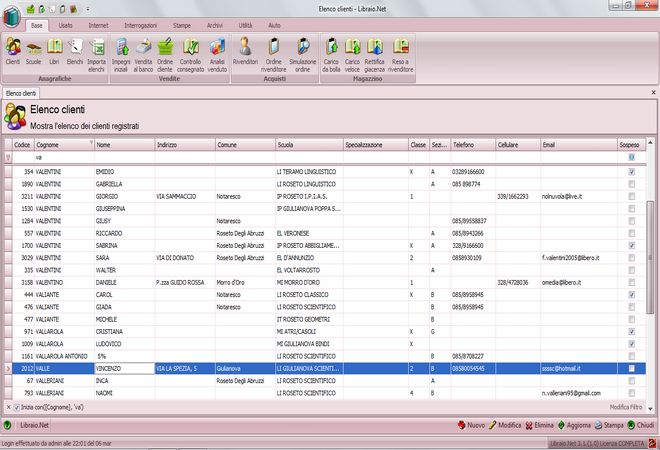Click the green Libraio.Net status icon
The width and height of the screenshot is (660, 450).
[x=7, y=425]
